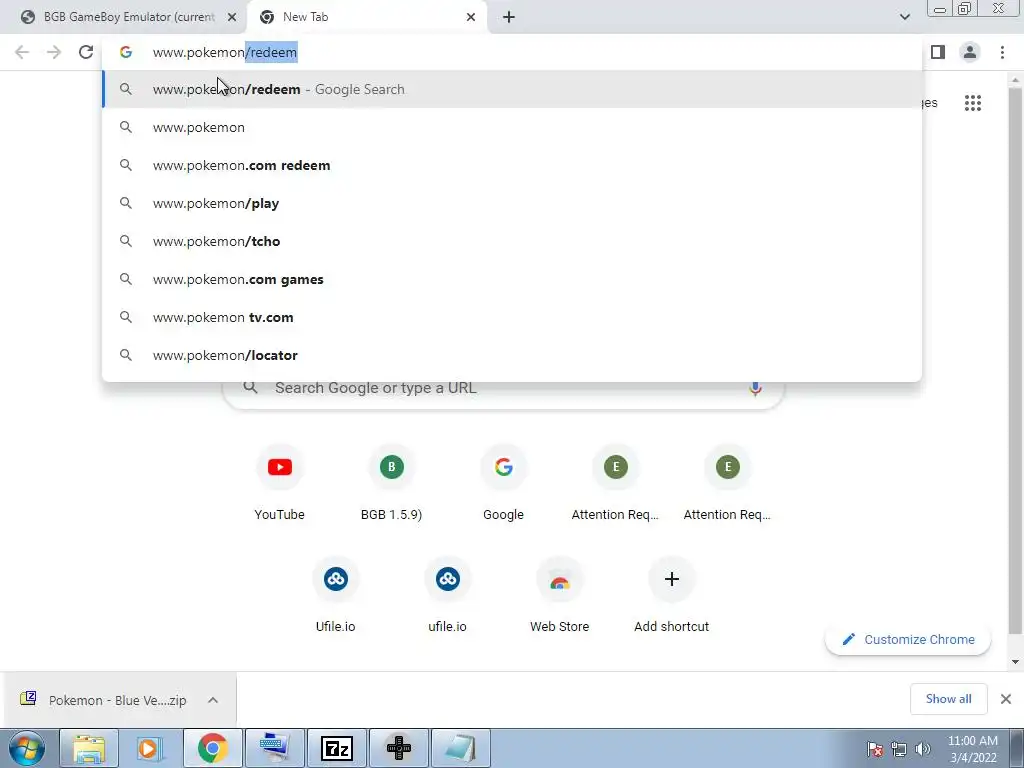The width and height of the screenshot is (1024, 768).
Task: Close the New Tab tab
Action: 471,17
